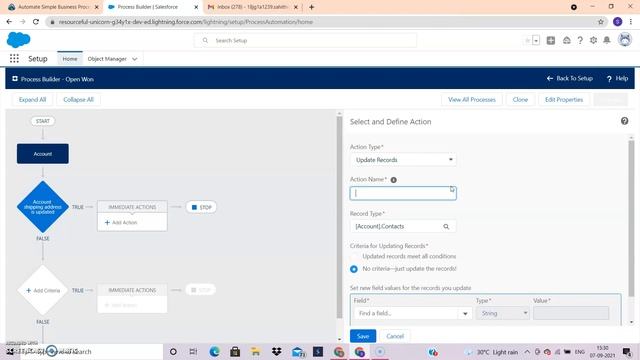Click the Clone button
640x360 pixels.
click(x=520, y=100)
